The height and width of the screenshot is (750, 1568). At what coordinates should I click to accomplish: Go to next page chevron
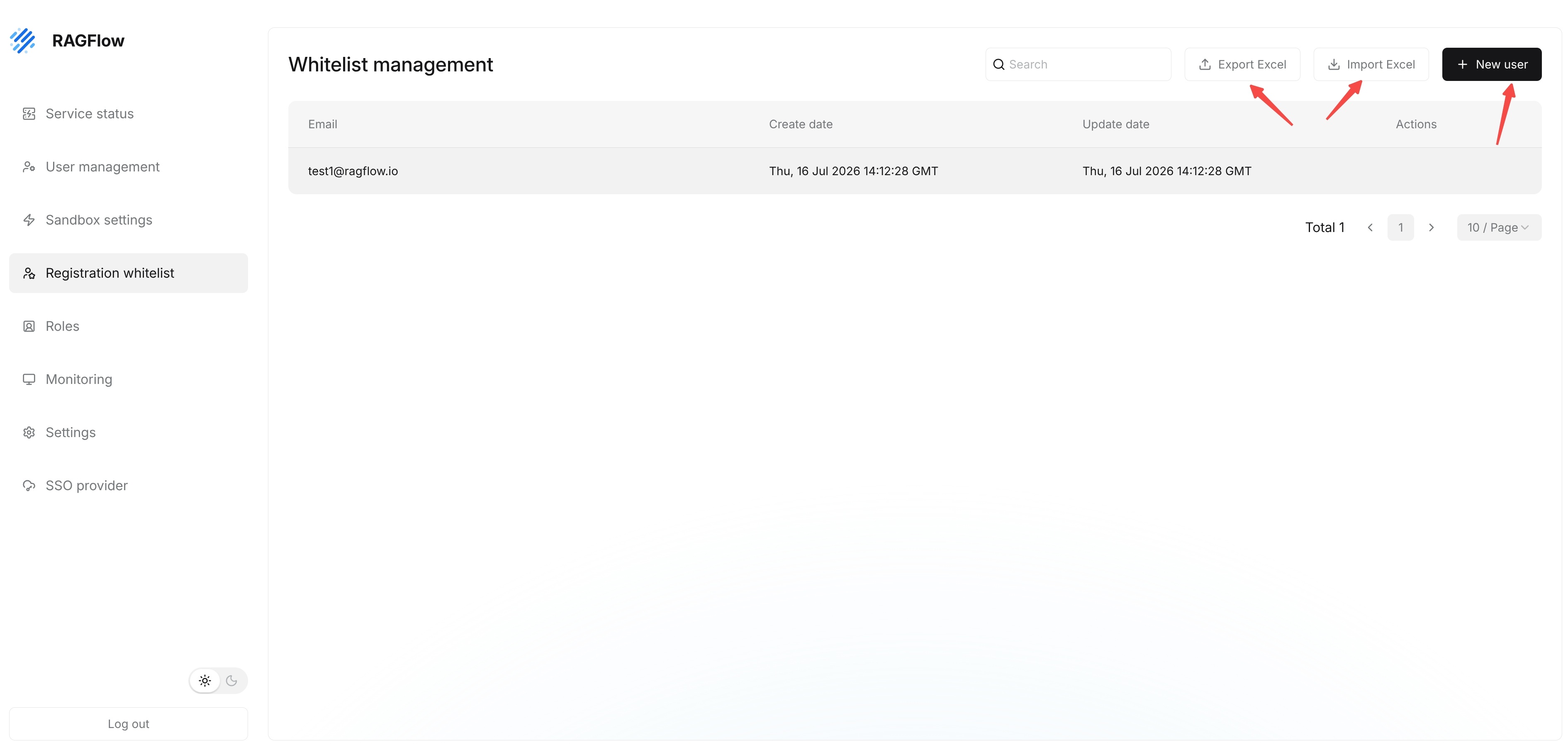pos(1431,227)
